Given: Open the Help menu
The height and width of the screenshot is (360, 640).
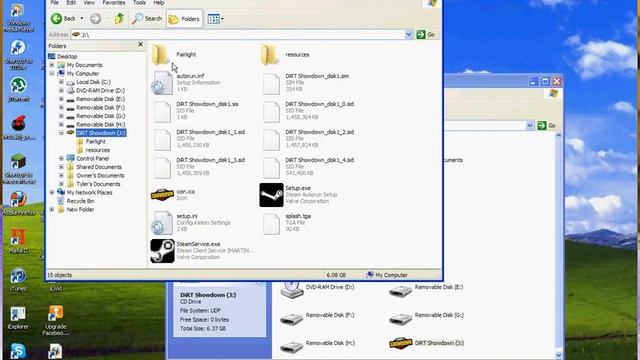Looking at the screenshot, I should pyautogui.click(x=159, y=2).
